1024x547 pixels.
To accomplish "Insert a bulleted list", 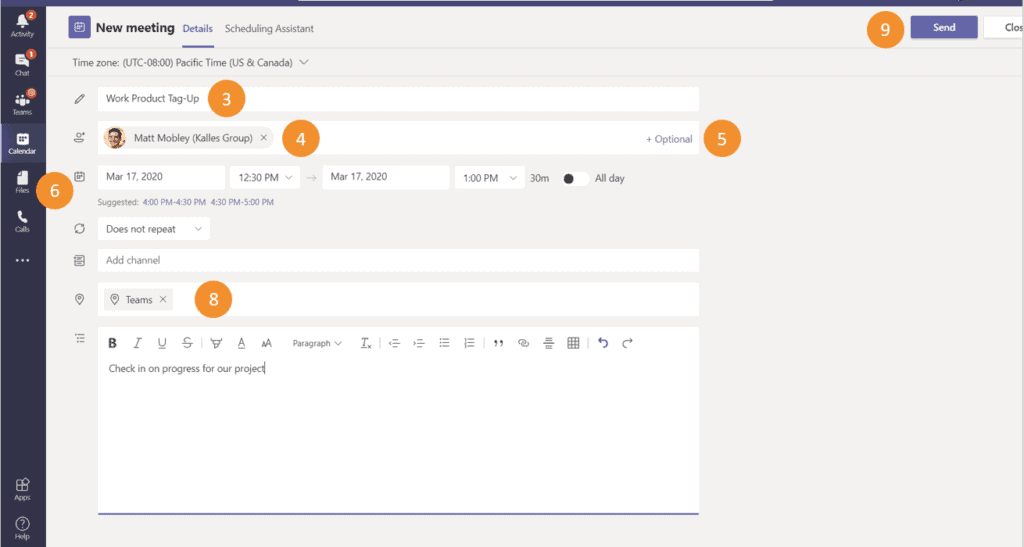I will [x=444, y=343].
